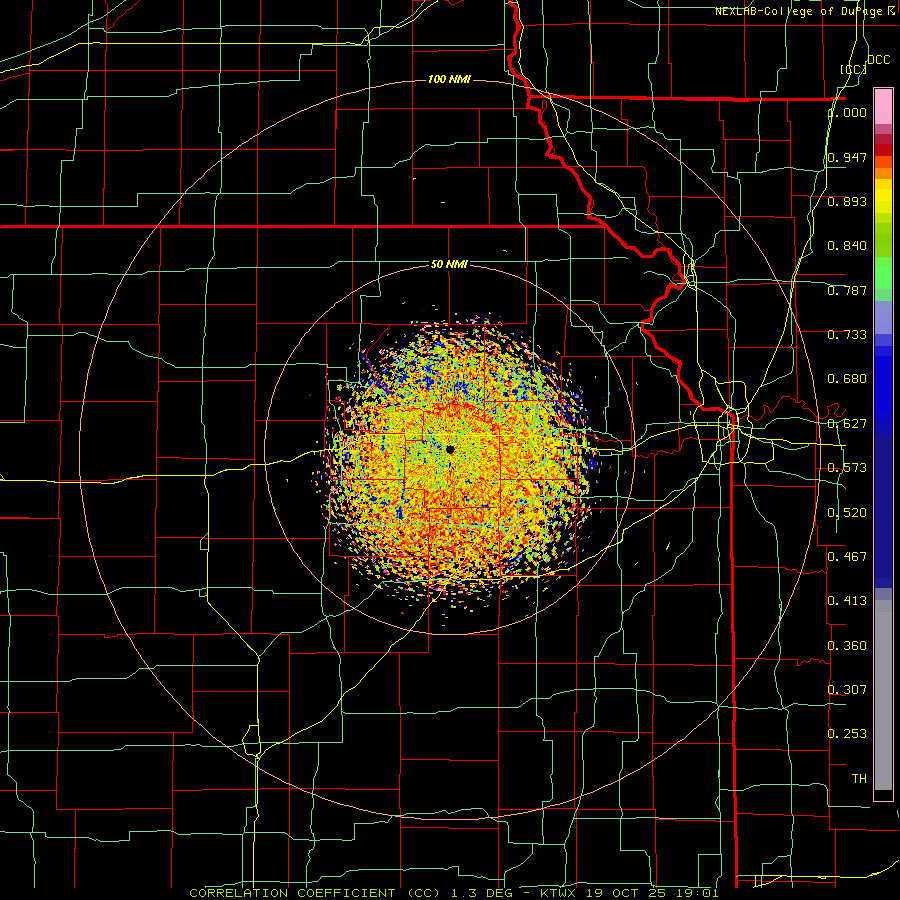Click the 19:01 time stamp
The height and width of the screenshot is (900, 900).
click(695, 893)
